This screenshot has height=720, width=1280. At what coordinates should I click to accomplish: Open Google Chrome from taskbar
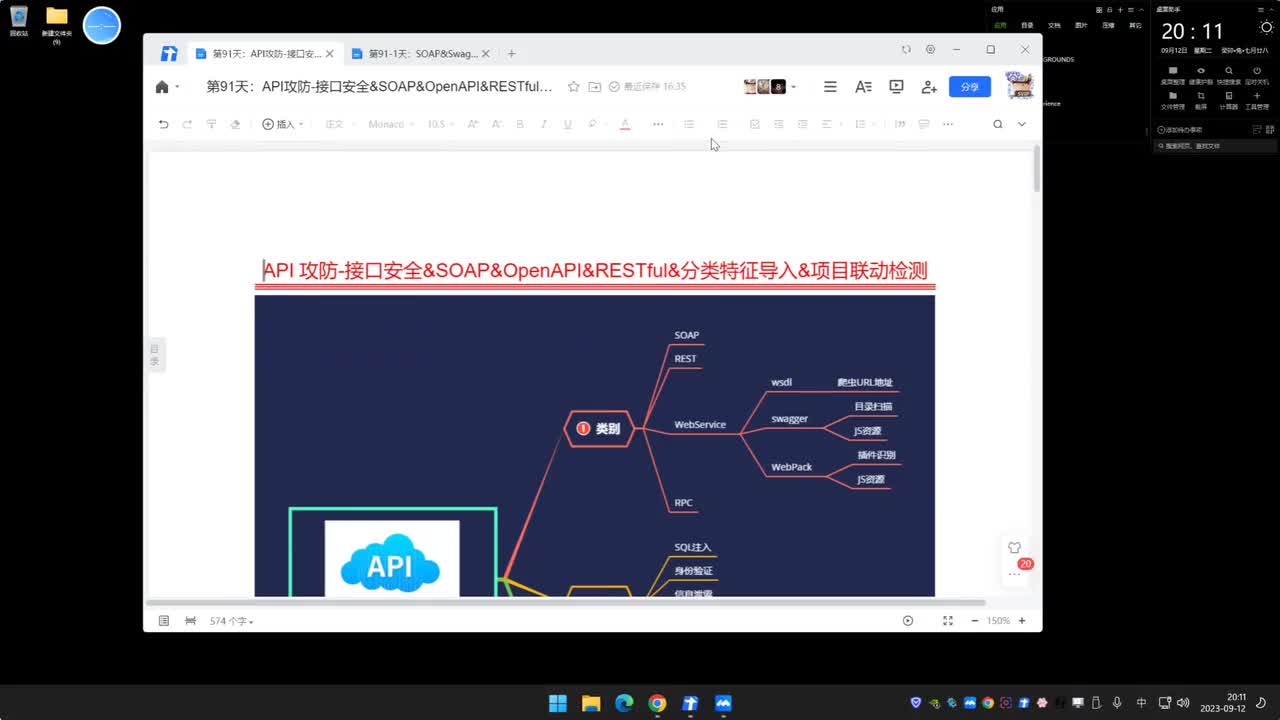tap(657, 703)
